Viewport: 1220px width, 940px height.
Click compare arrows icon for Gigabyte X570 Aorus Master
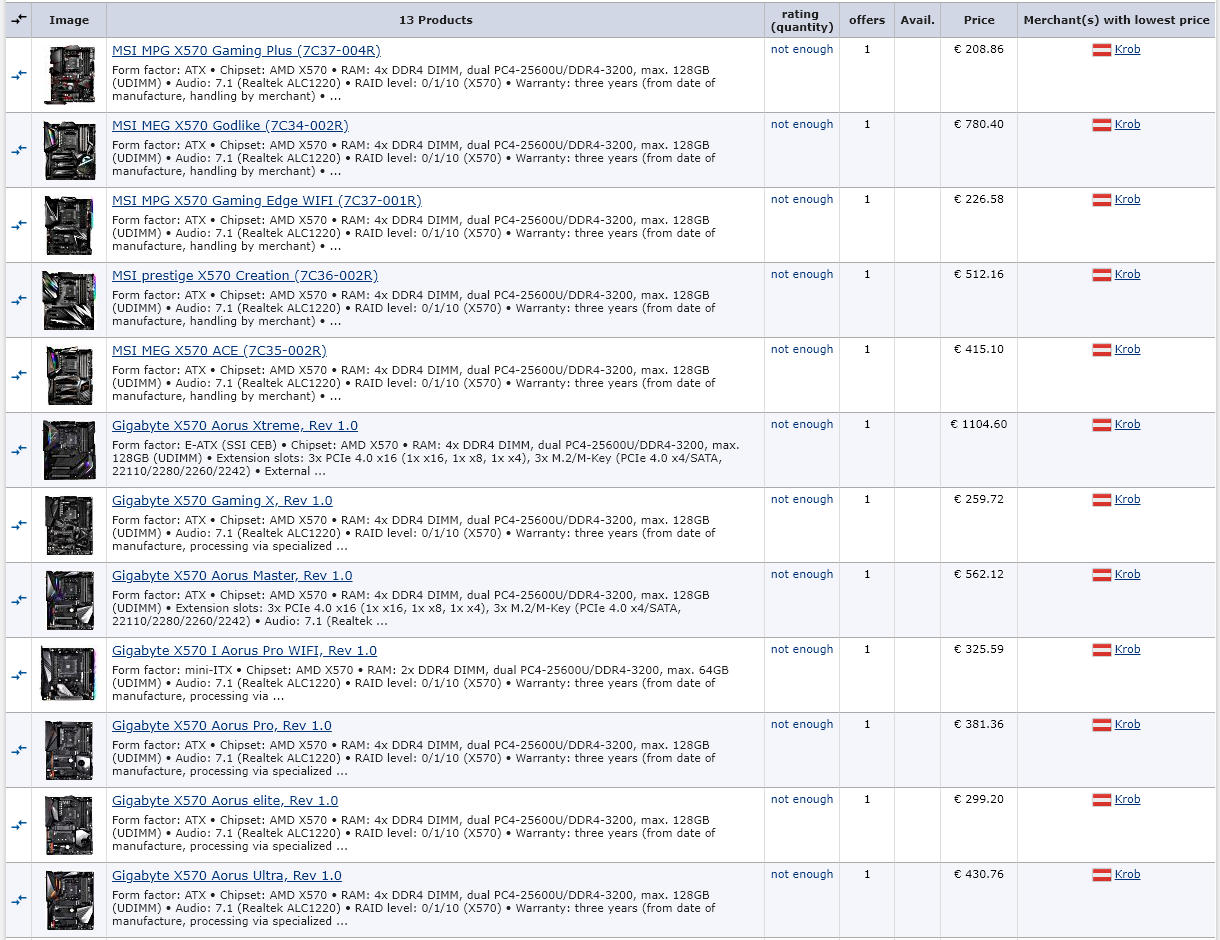[19, 600]
